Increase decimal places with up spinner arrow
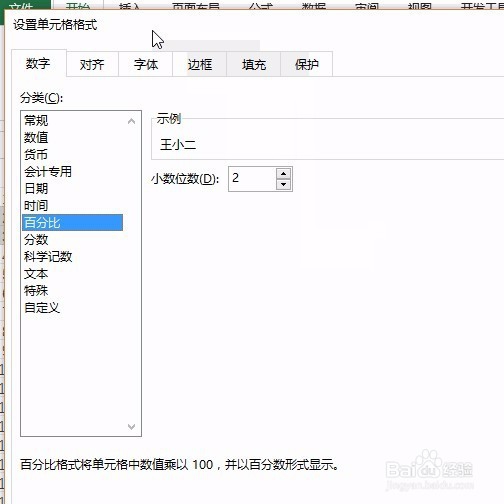Screen dimensions: 504x504 click(283, 174)
